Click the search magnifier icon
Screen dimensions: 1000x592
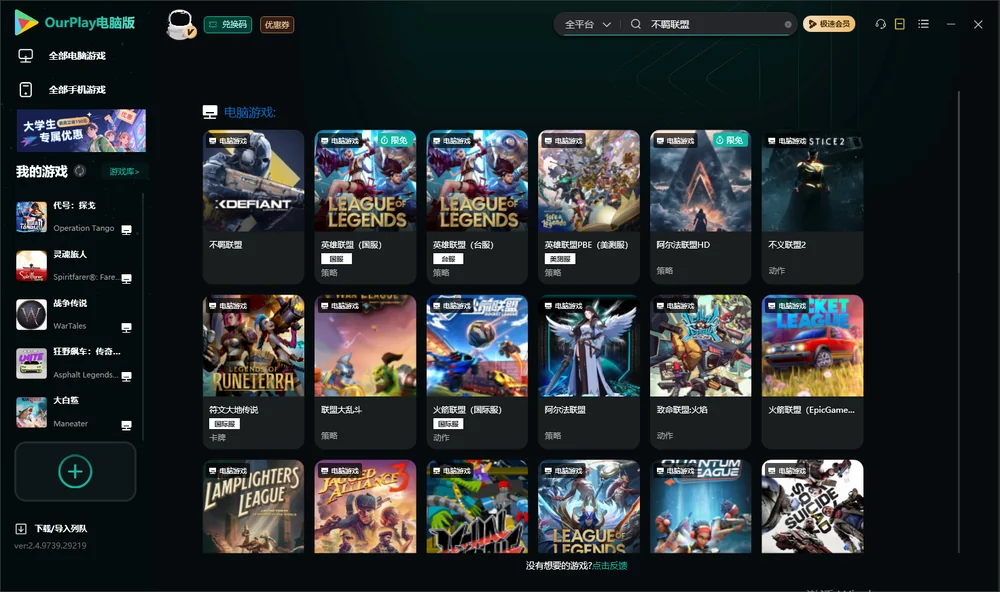click(636, 24)
